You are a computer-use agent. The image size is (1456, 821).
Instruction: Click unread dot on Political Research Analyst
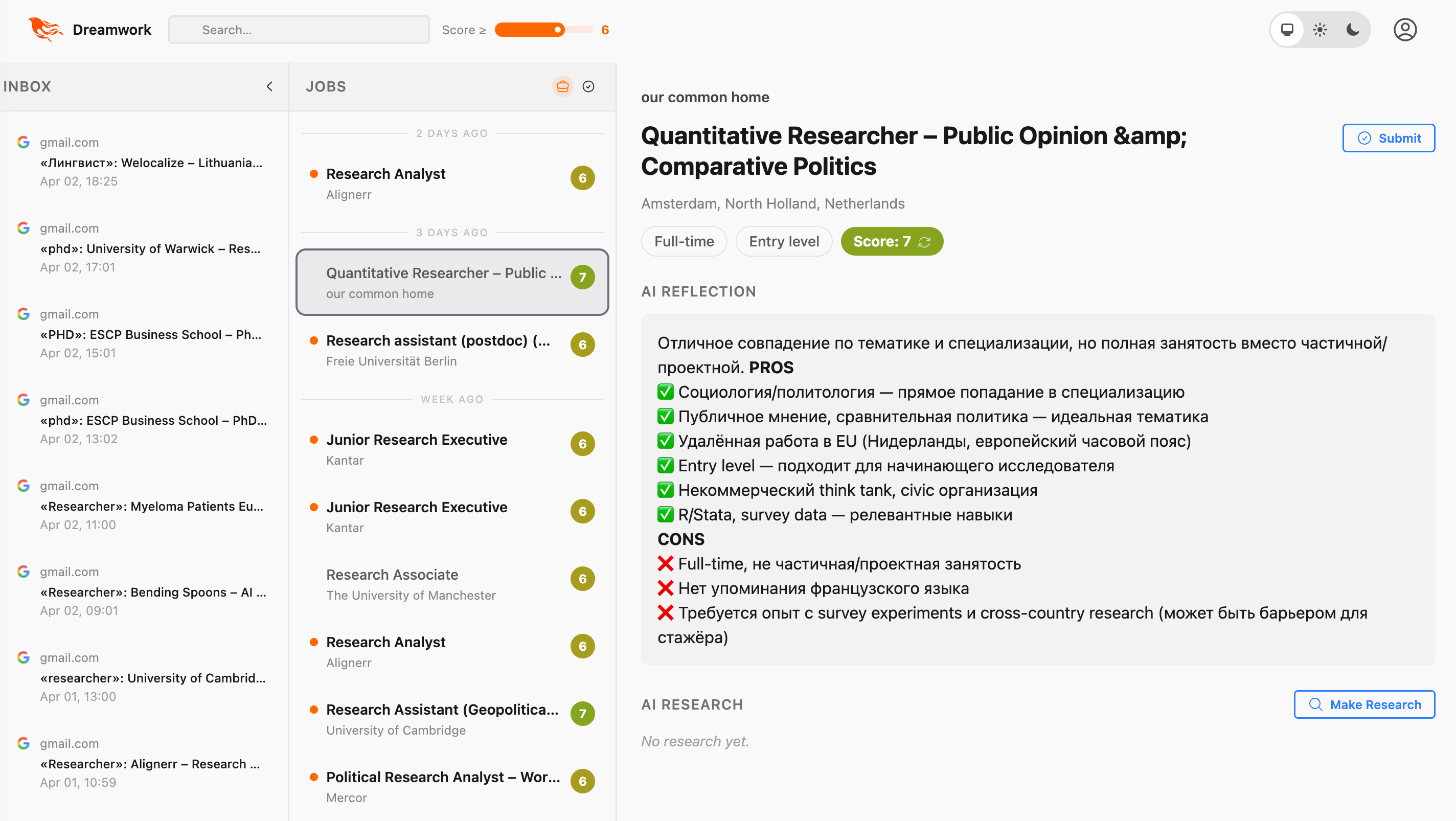(314, 777)
